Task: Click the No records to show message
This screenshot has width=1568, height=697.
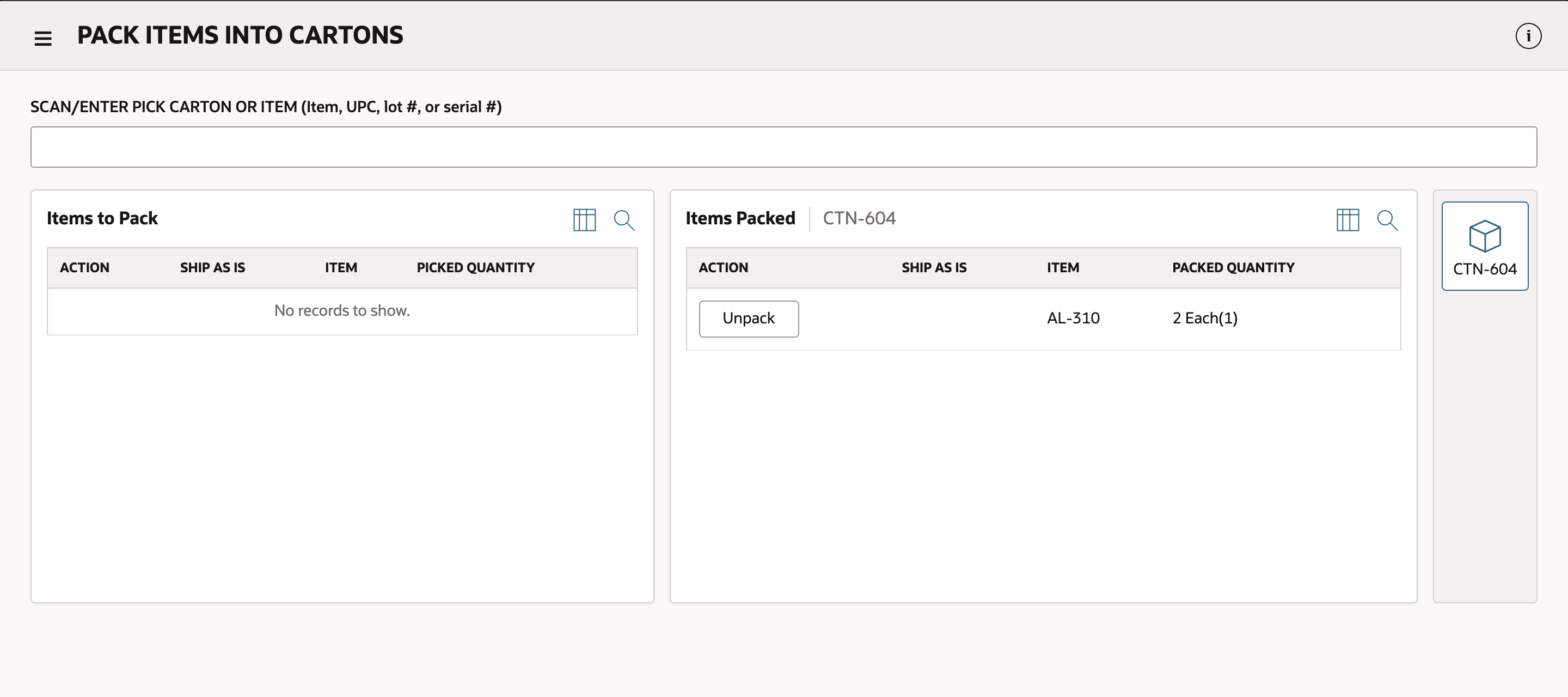Action: tap(342, 310)
